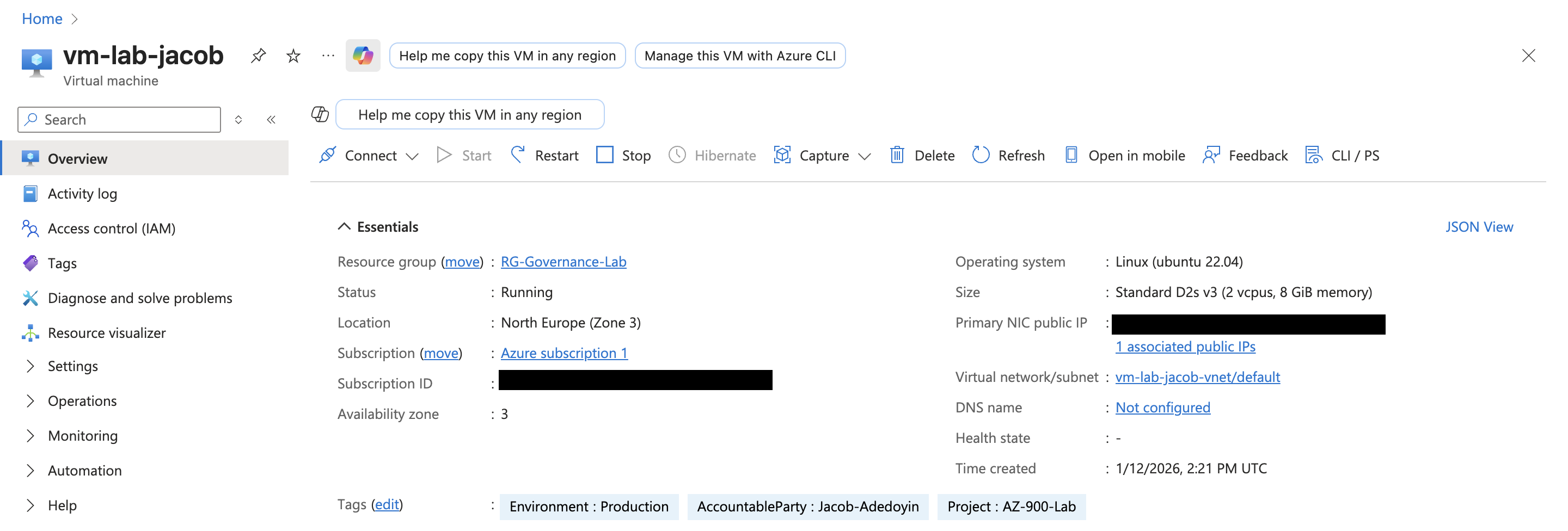Expand the Monitoring menu group
Viewport: 1568px width, 531px height.
[30, 435]
